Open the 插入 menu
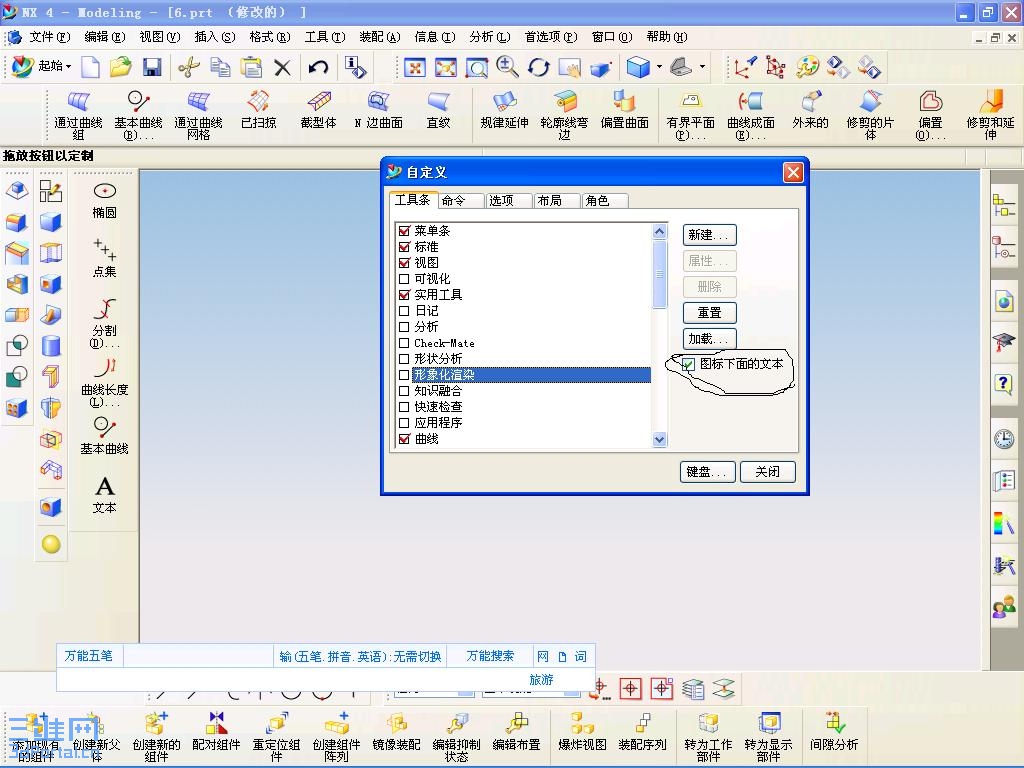Screen dimensions: 1024x768 215,37
